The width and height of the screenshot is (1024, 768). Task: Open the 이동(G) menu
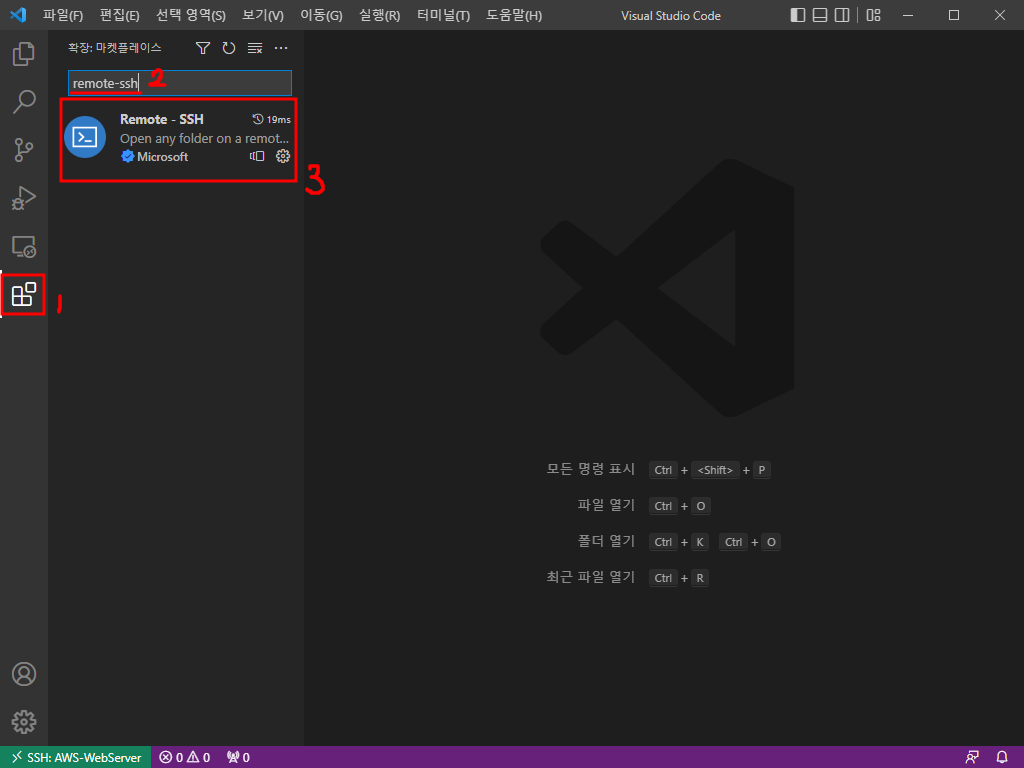tap(321, 15)
